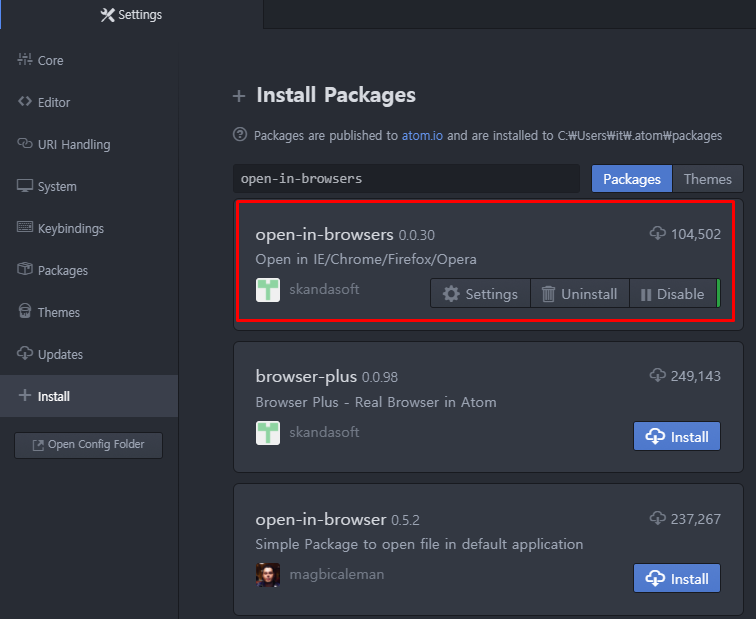Disable the open-in-browsers package

pyautogui.click(x=673, y=294)
